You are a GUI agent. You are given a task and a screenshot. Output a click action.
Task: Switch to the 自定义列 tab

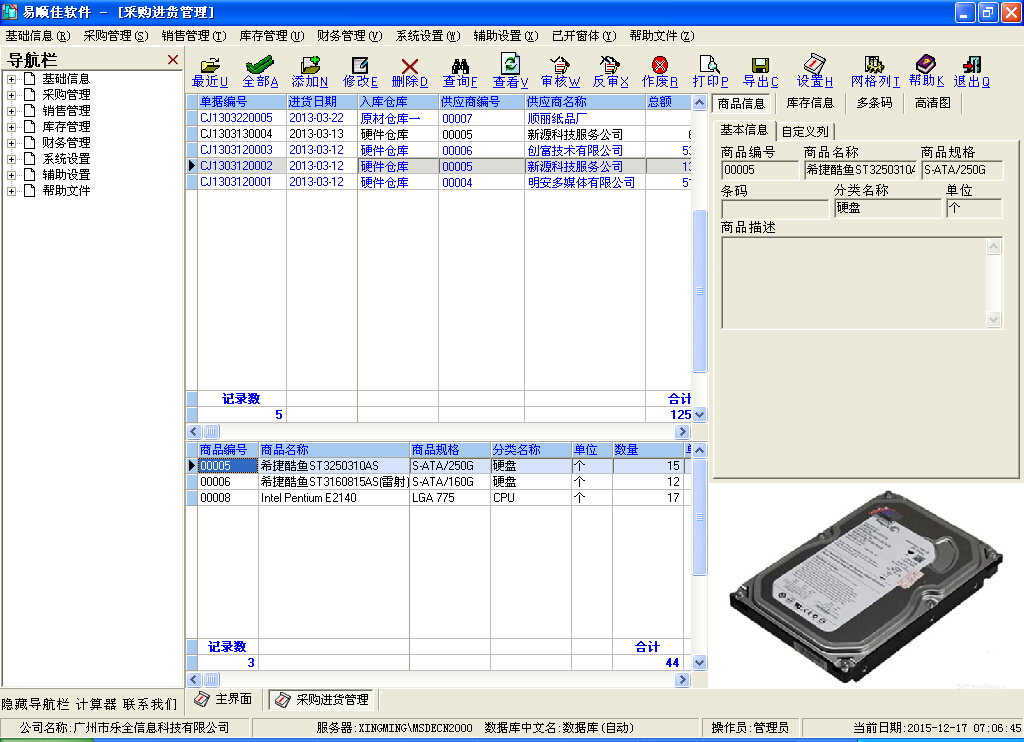pos(804,131)
